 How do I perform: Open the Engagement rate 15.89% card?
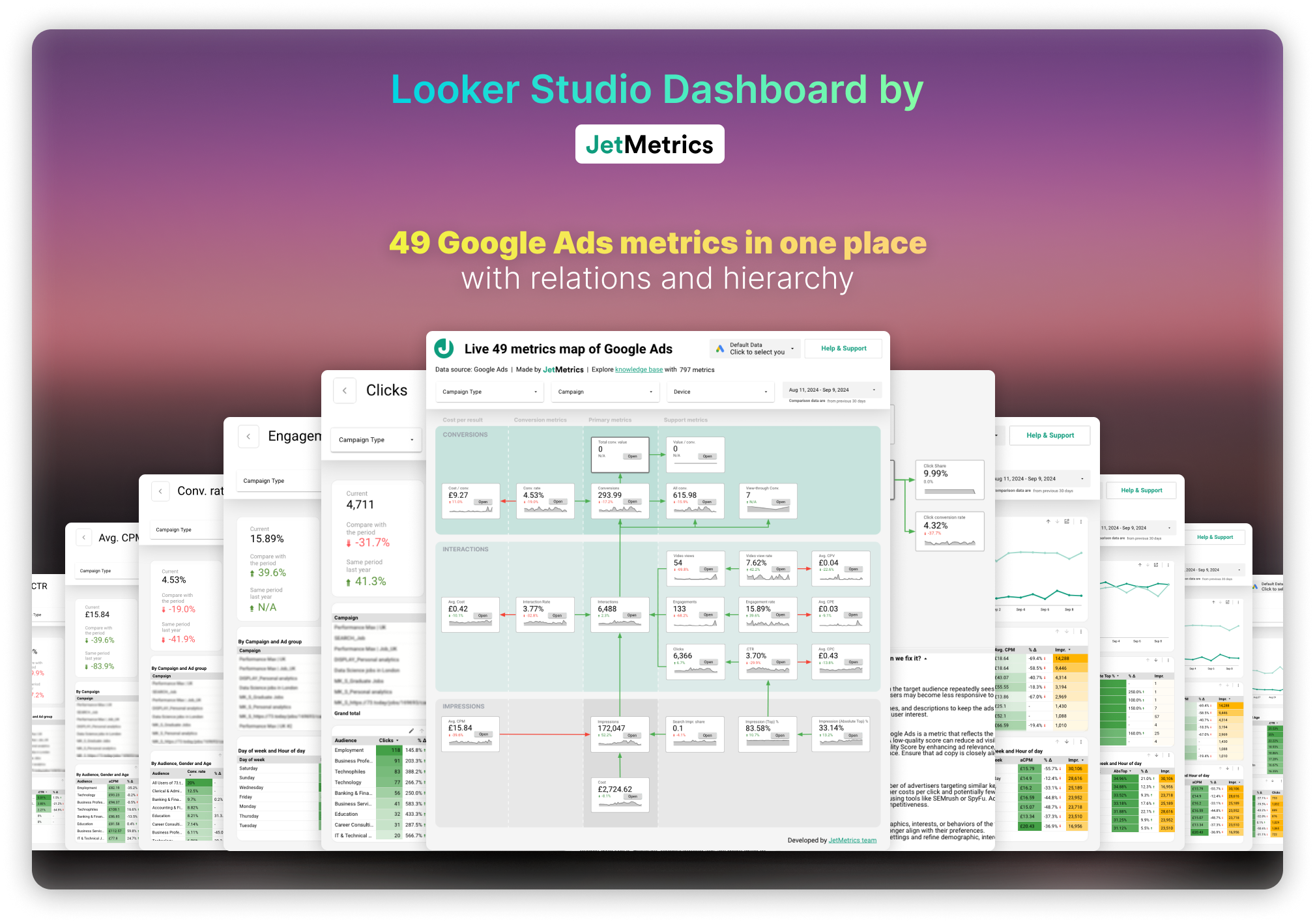tap(781, 614)
